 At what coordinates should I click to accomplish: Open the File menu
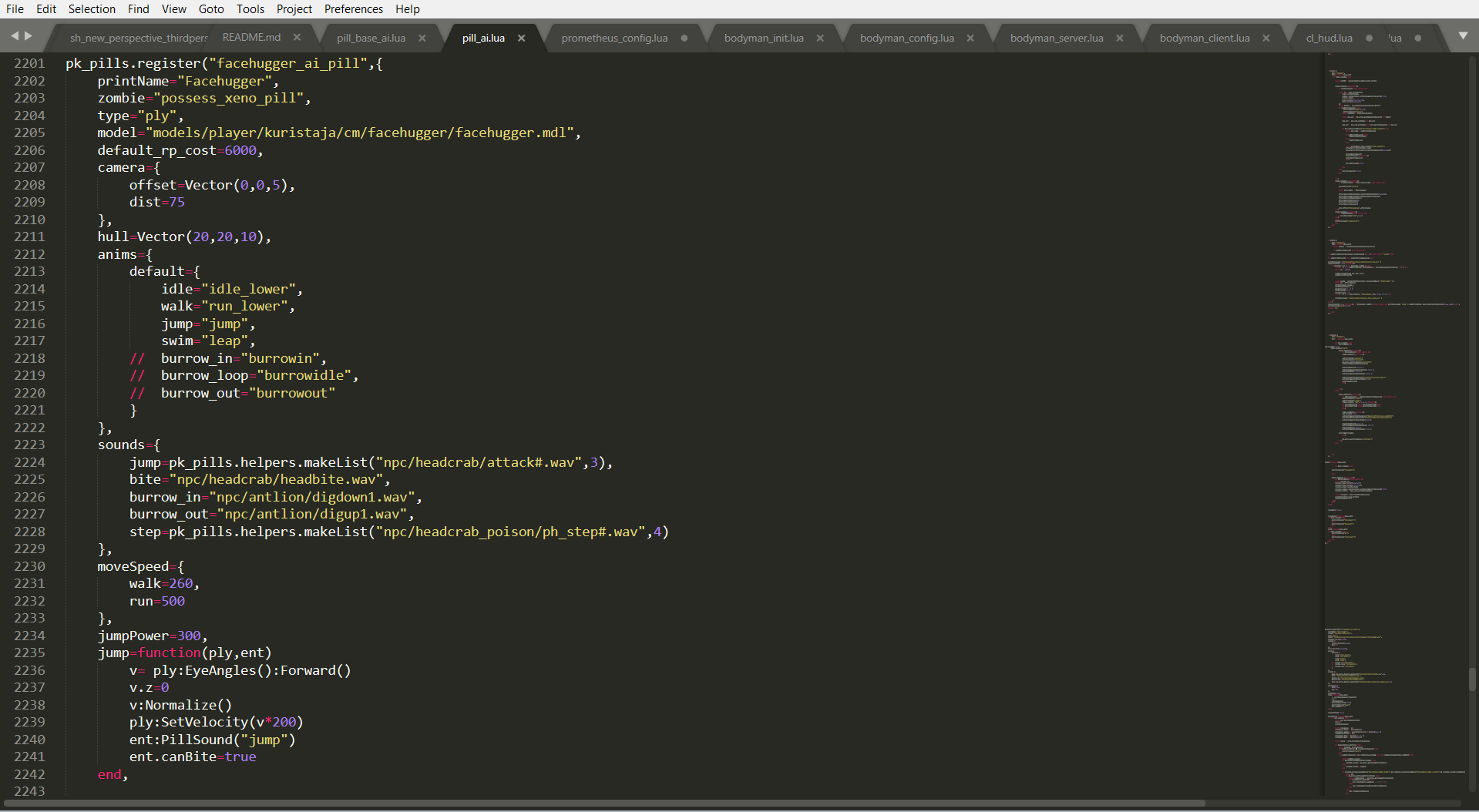pyautogui.click(x=15, y=9)
